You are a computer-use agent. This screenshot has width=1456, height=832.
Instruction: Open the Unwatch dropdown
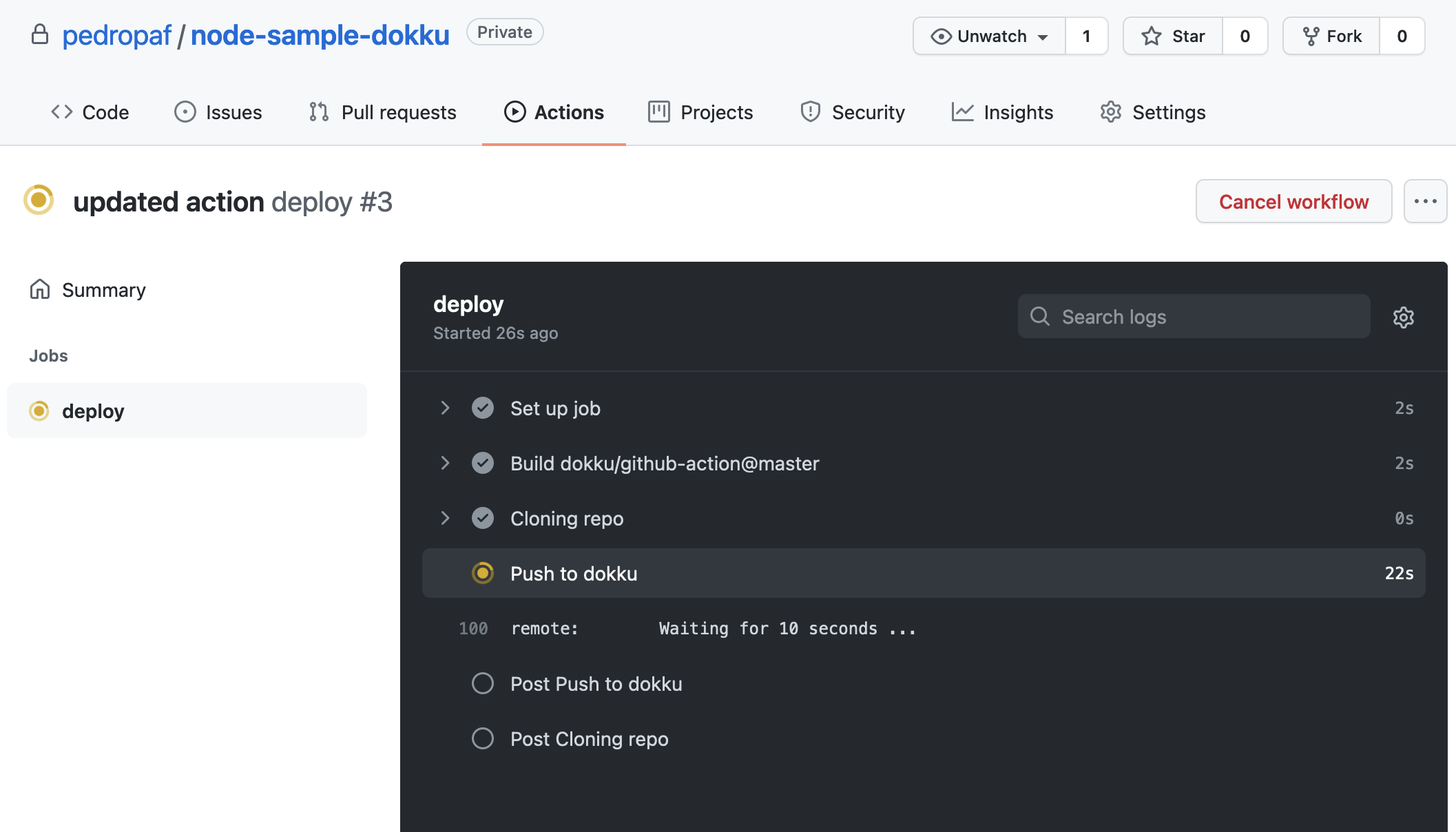point(989,36)
